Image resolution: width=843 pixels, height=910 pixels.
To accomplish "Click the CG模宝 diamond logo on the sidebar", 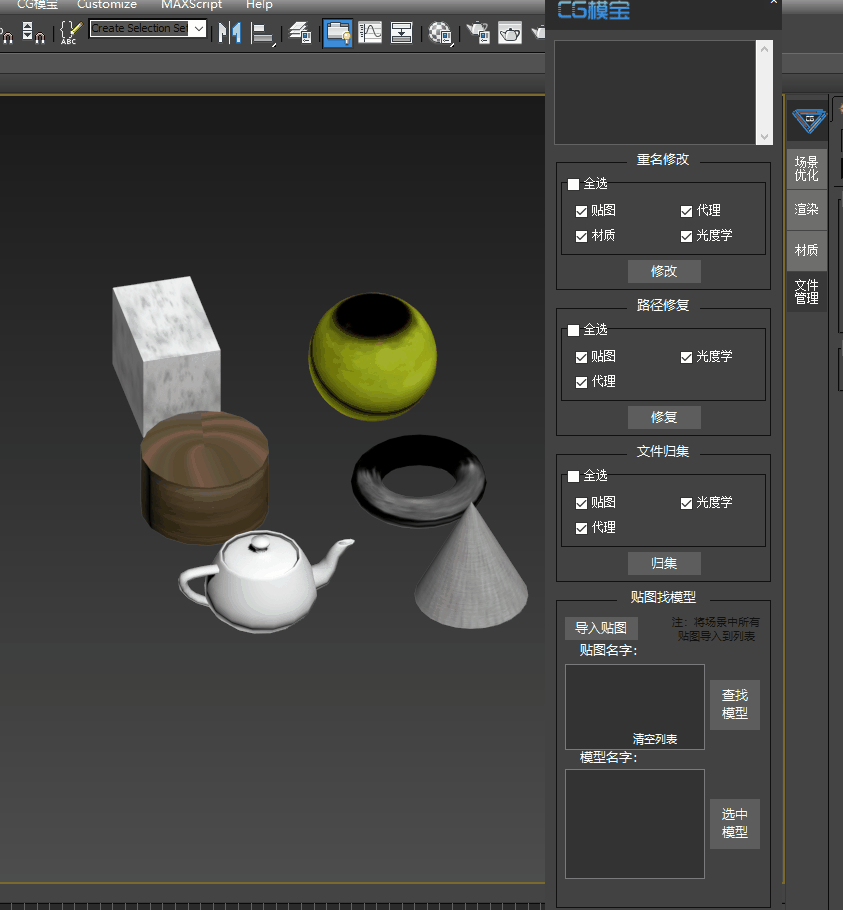I will click(807, 120).
